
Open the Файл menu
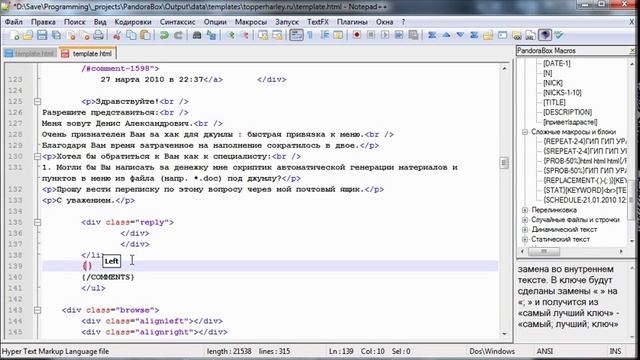[13, 22]
